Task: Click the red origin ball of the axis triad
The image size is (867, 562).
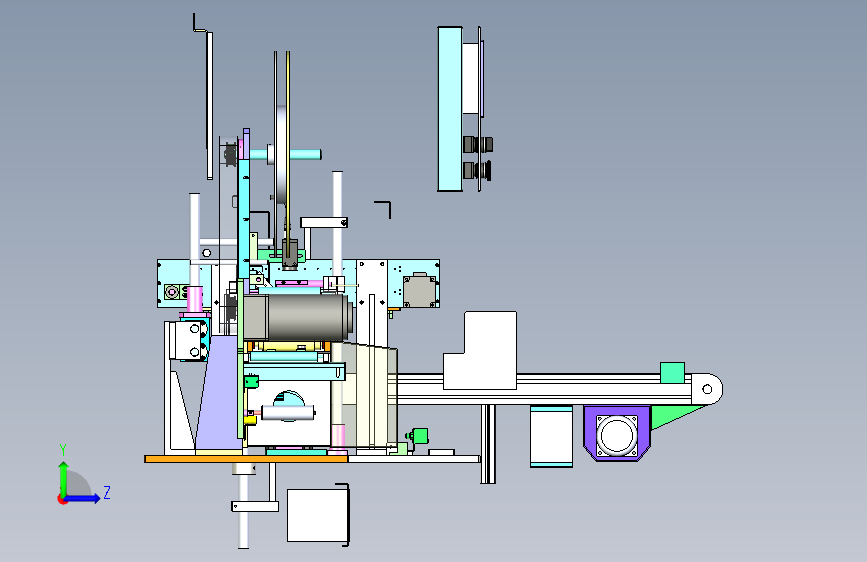Action: pyautogui.click(x=62, y=499)
